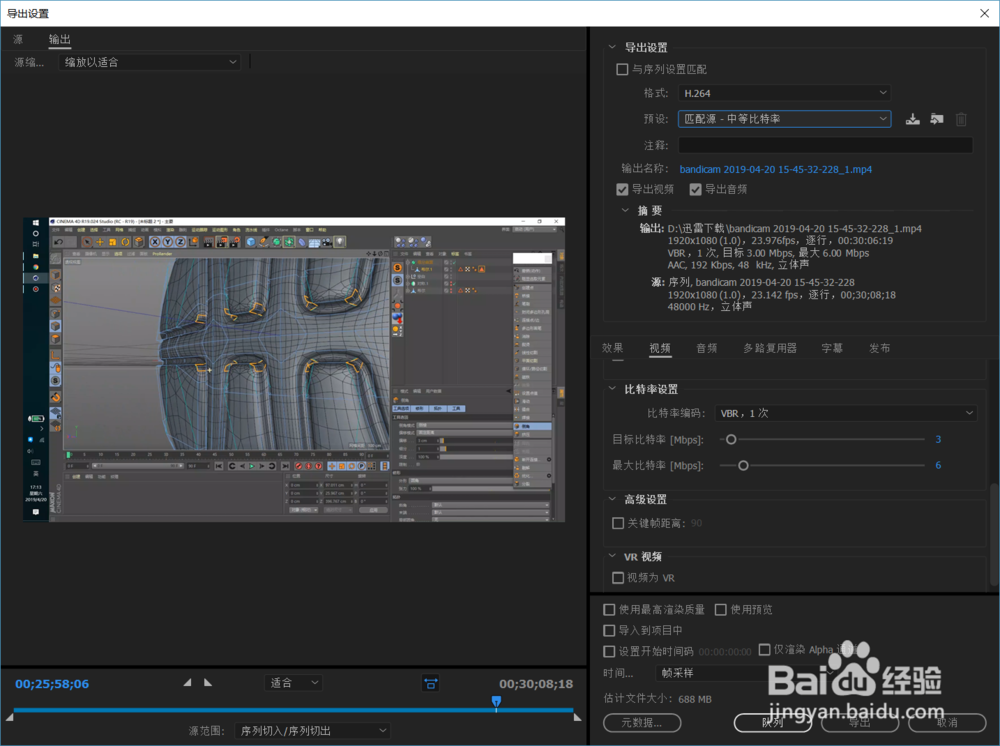This screenshot has width=1000, height=746.
Task: Open the Effects tab (效果)
Action: pyautogui.click(x=612, y=348)
